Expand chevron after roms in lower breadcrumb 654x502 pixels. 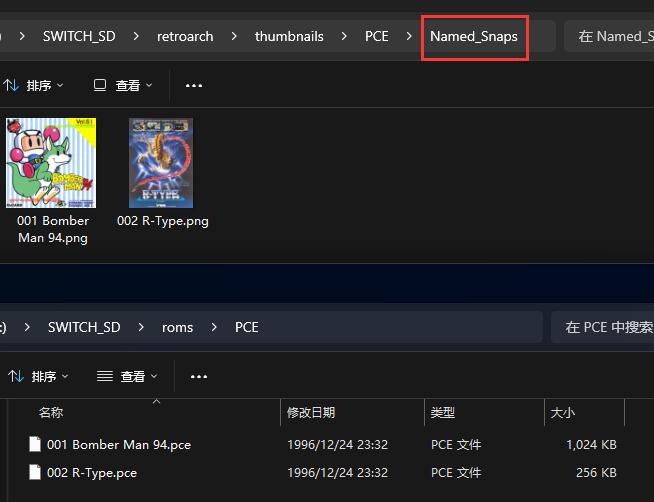tap(214, 327)
